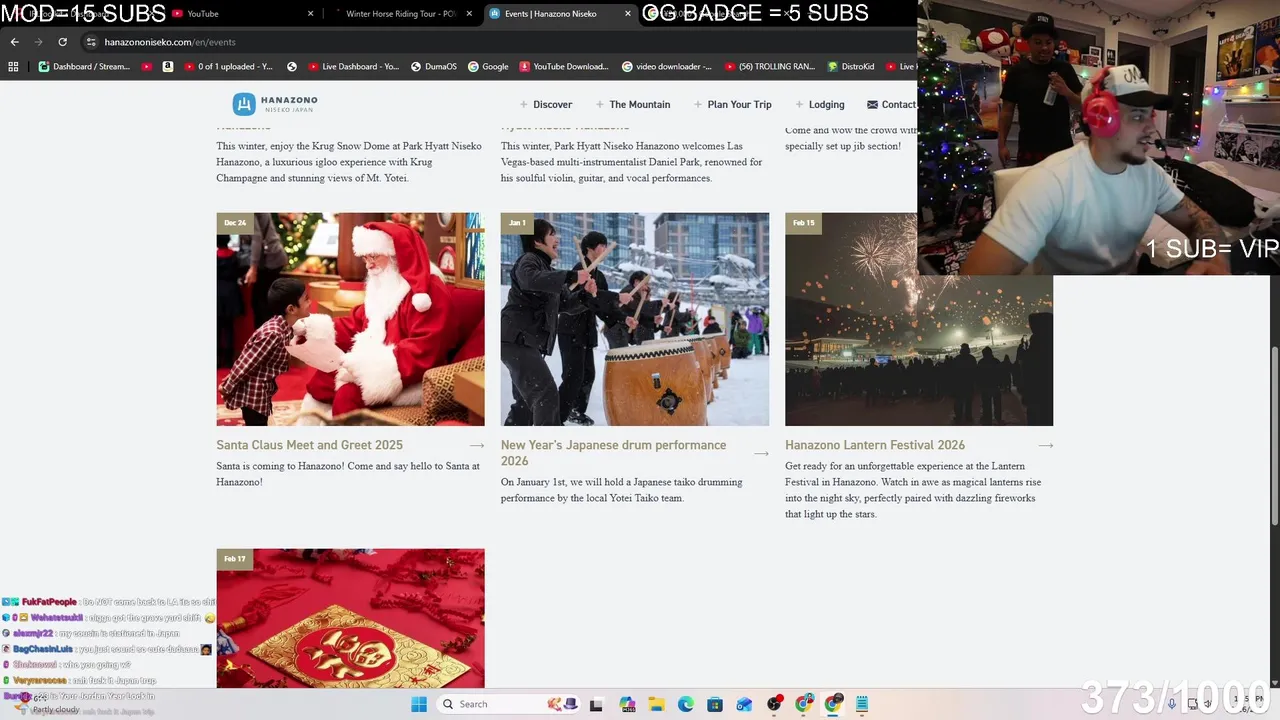Open the YouTube Download bookmark
Viewport: 1280px width, 720px height.
click(564, 67)
